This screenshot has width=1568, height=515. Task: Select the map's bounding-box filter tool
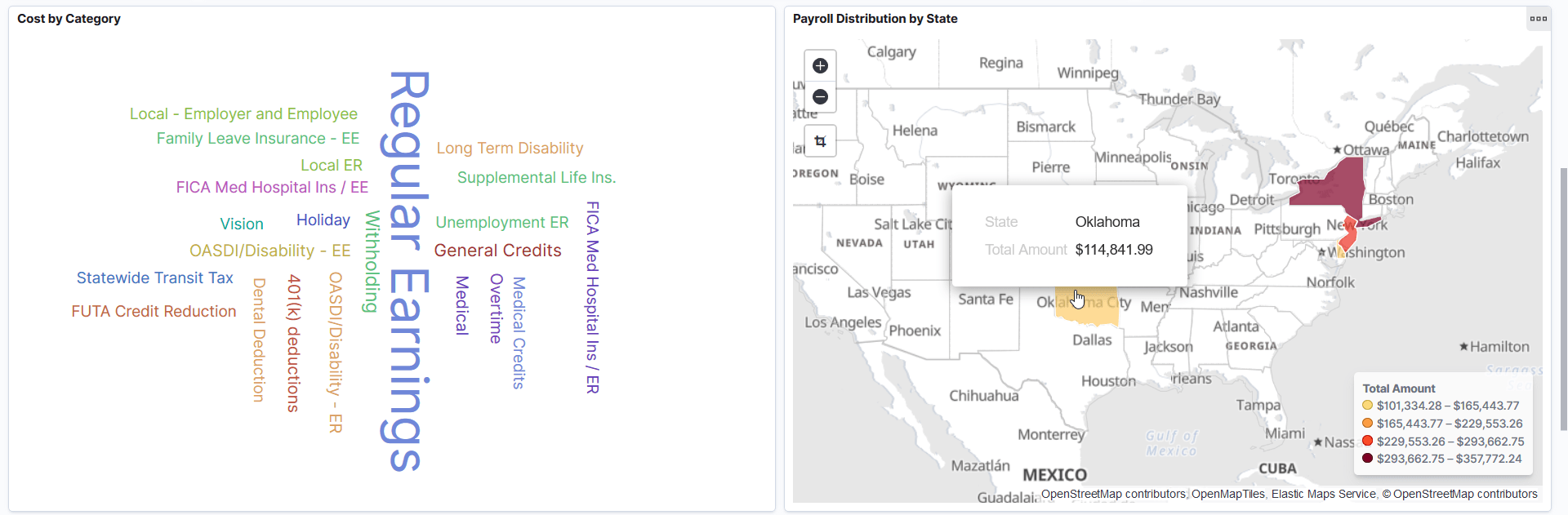coord(820,140)
